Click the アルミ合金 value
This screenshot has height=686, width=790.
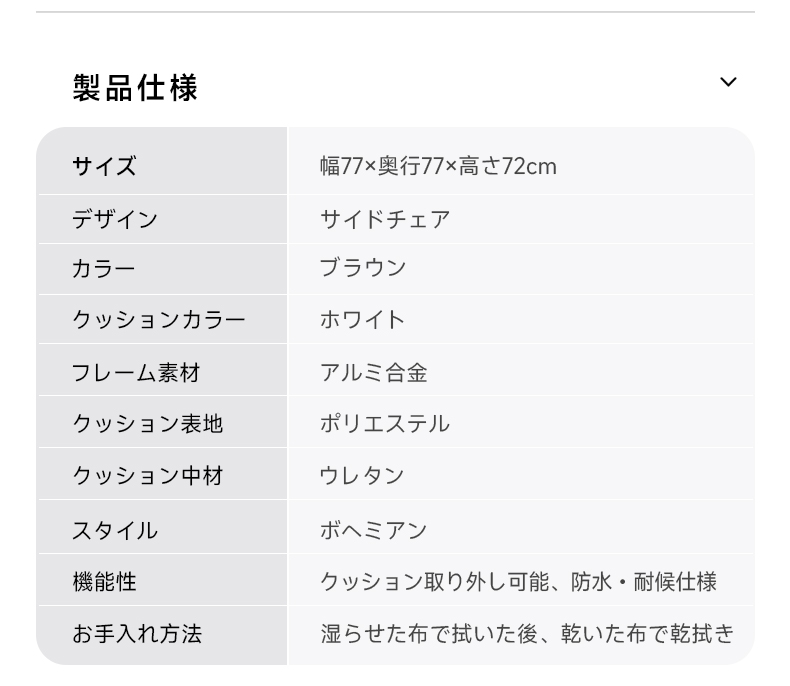374,373
